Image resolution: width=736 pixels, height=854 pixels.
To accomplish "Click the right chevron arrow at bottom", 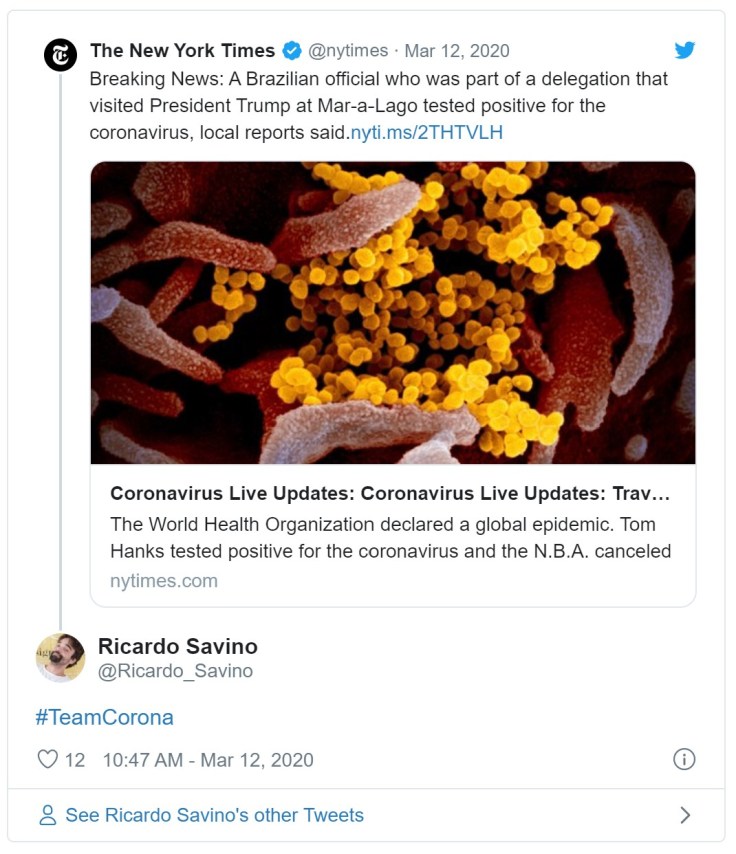I will coord(685,815).
